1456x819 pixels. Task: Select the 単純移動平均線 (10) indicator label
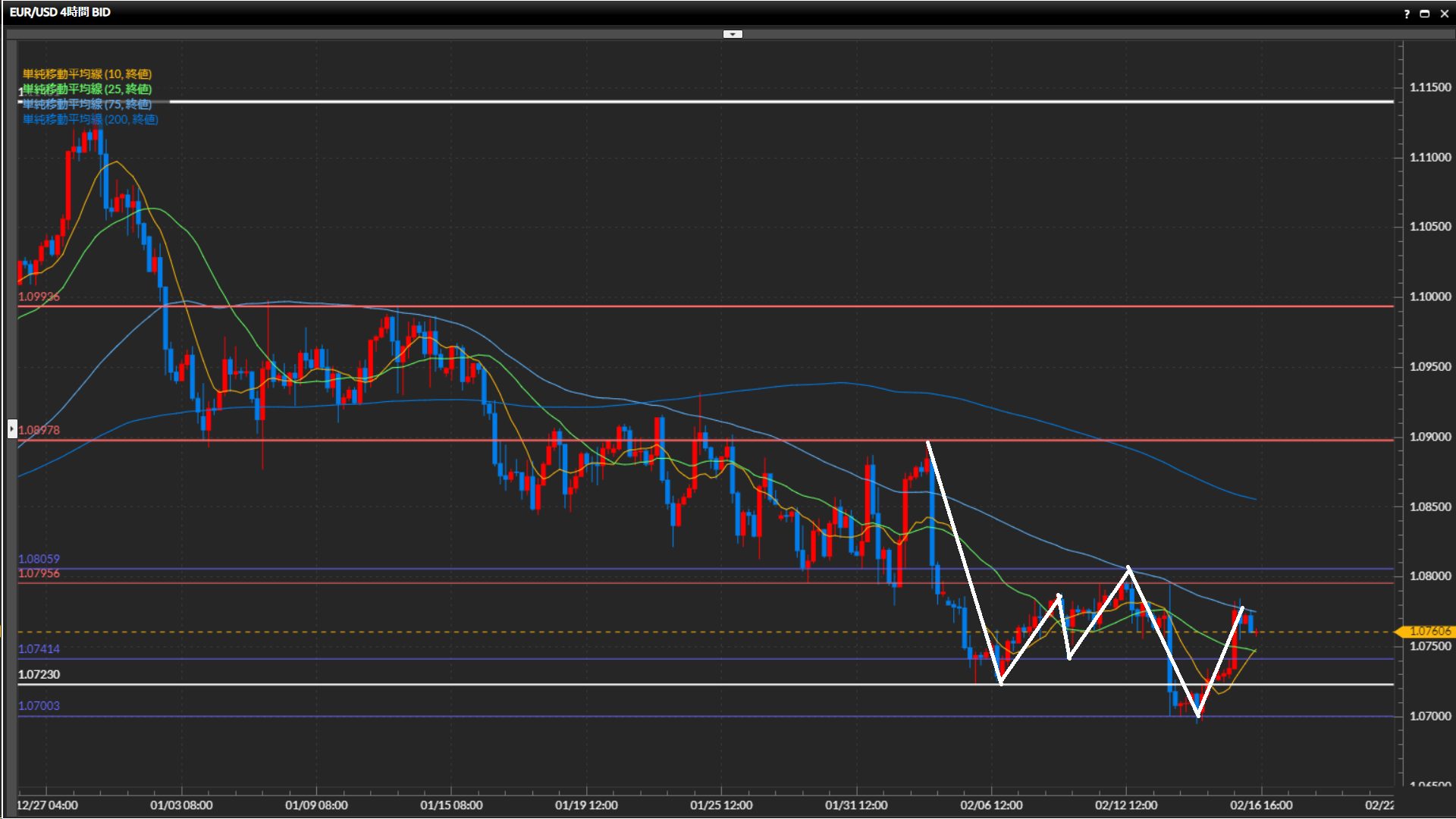[87, 74]
